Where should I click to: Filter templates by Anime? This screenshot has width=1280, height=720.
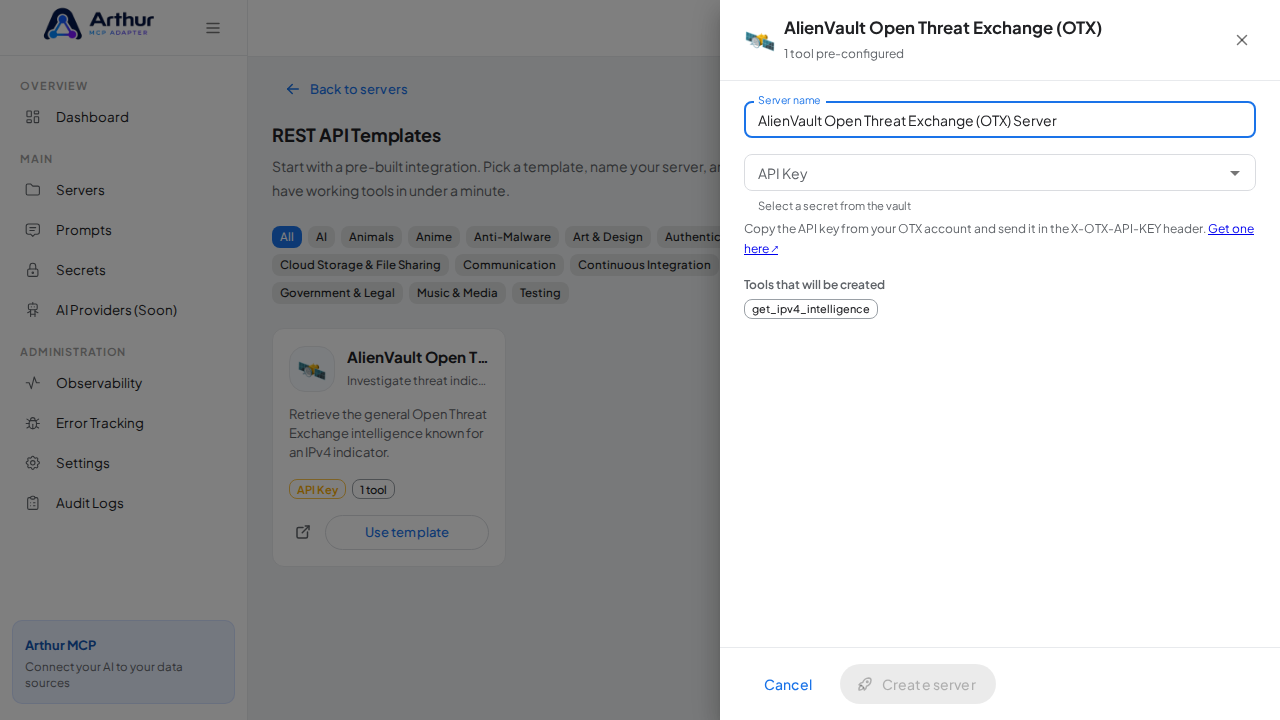point(434,237)
